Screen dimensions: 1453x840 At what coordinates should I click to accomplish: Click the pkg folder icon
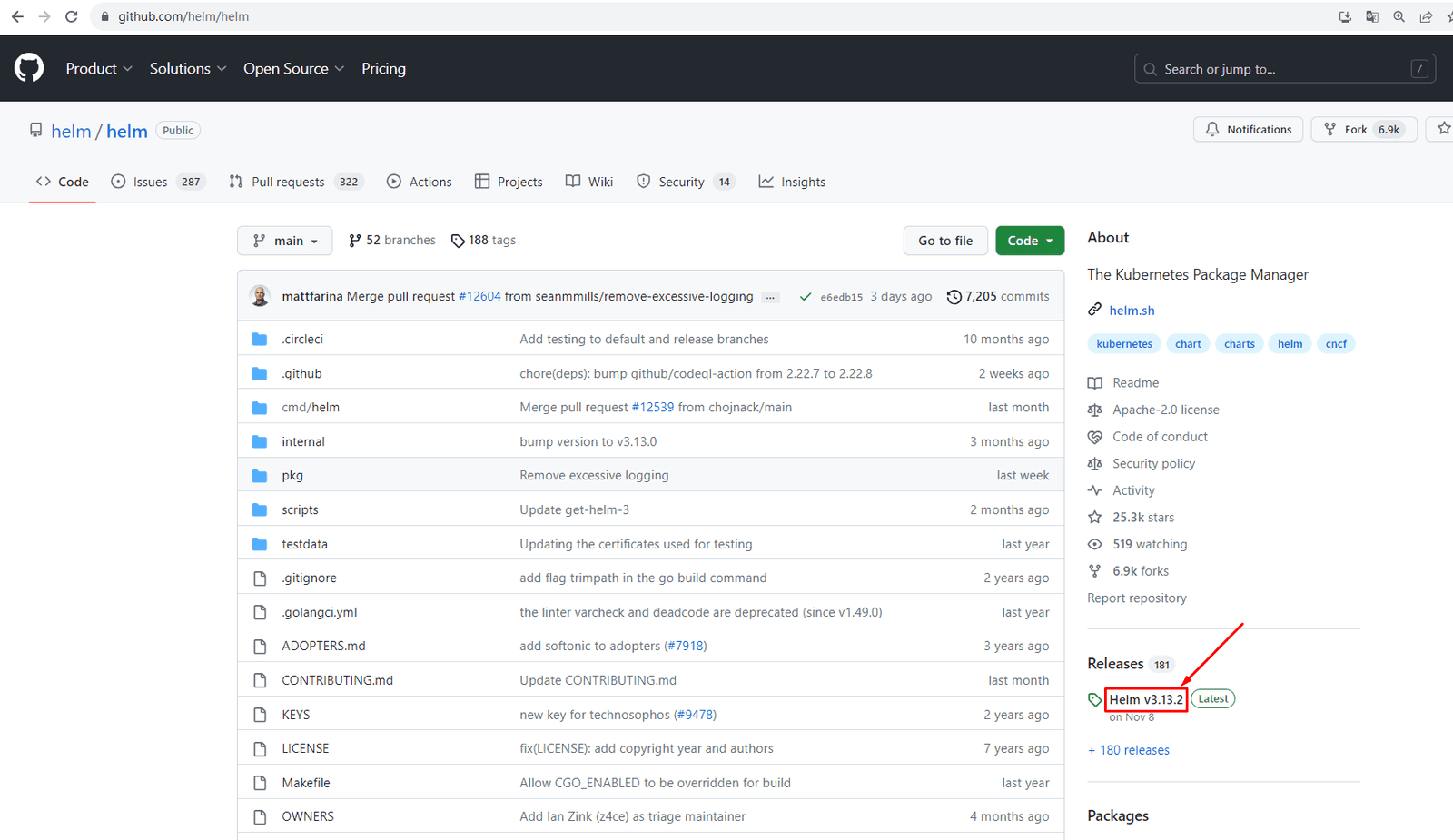(x=260, y=476)
